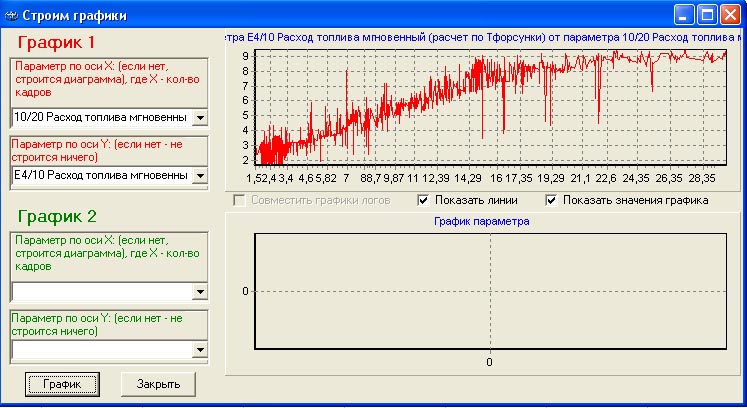Expand the График 1 X-axis parameter dropdown arrow
The width and height of the screenshot is (747, 408).
199,118
